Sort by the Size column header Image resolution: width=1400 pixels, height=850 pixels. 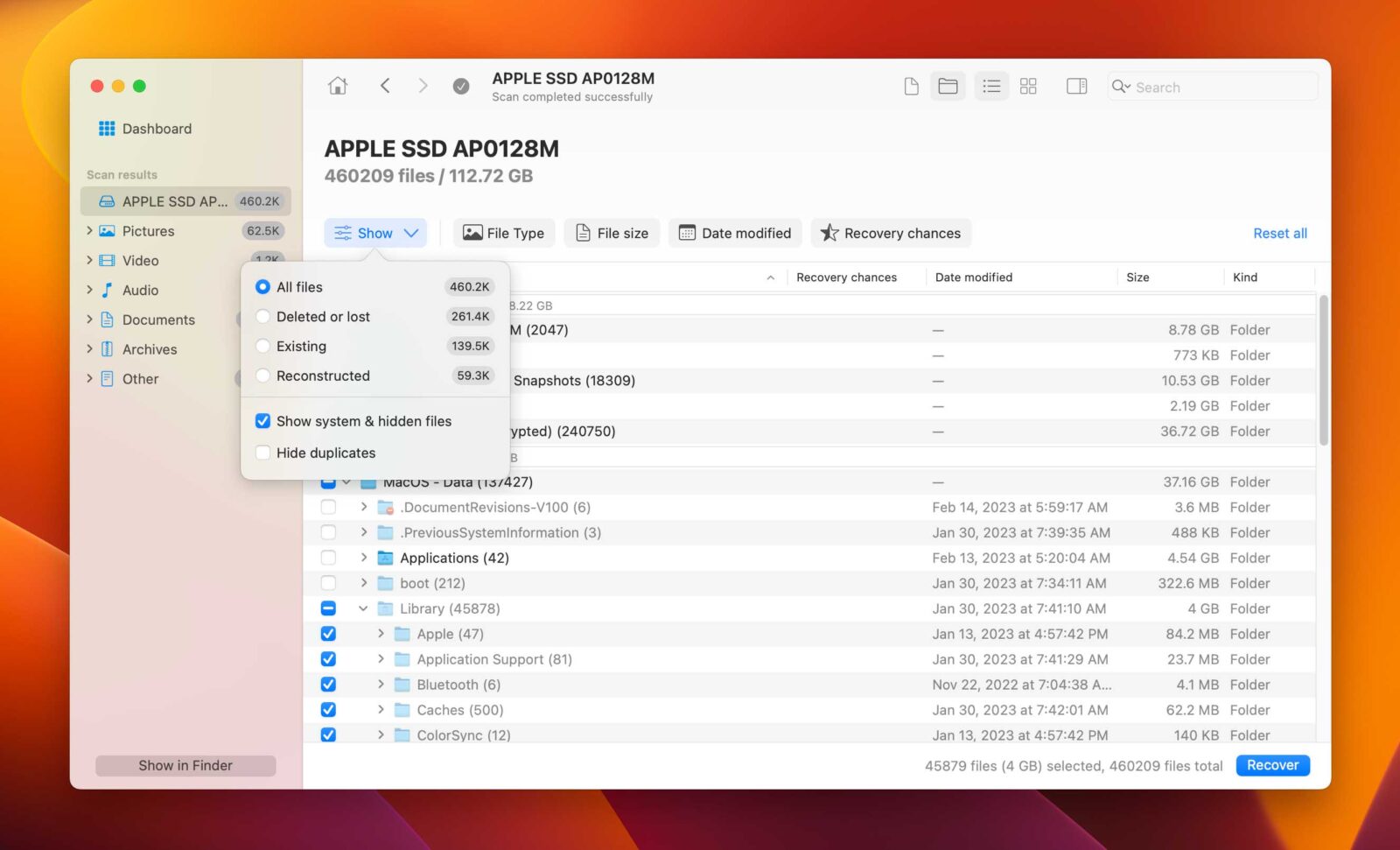tap(1137, 277)
